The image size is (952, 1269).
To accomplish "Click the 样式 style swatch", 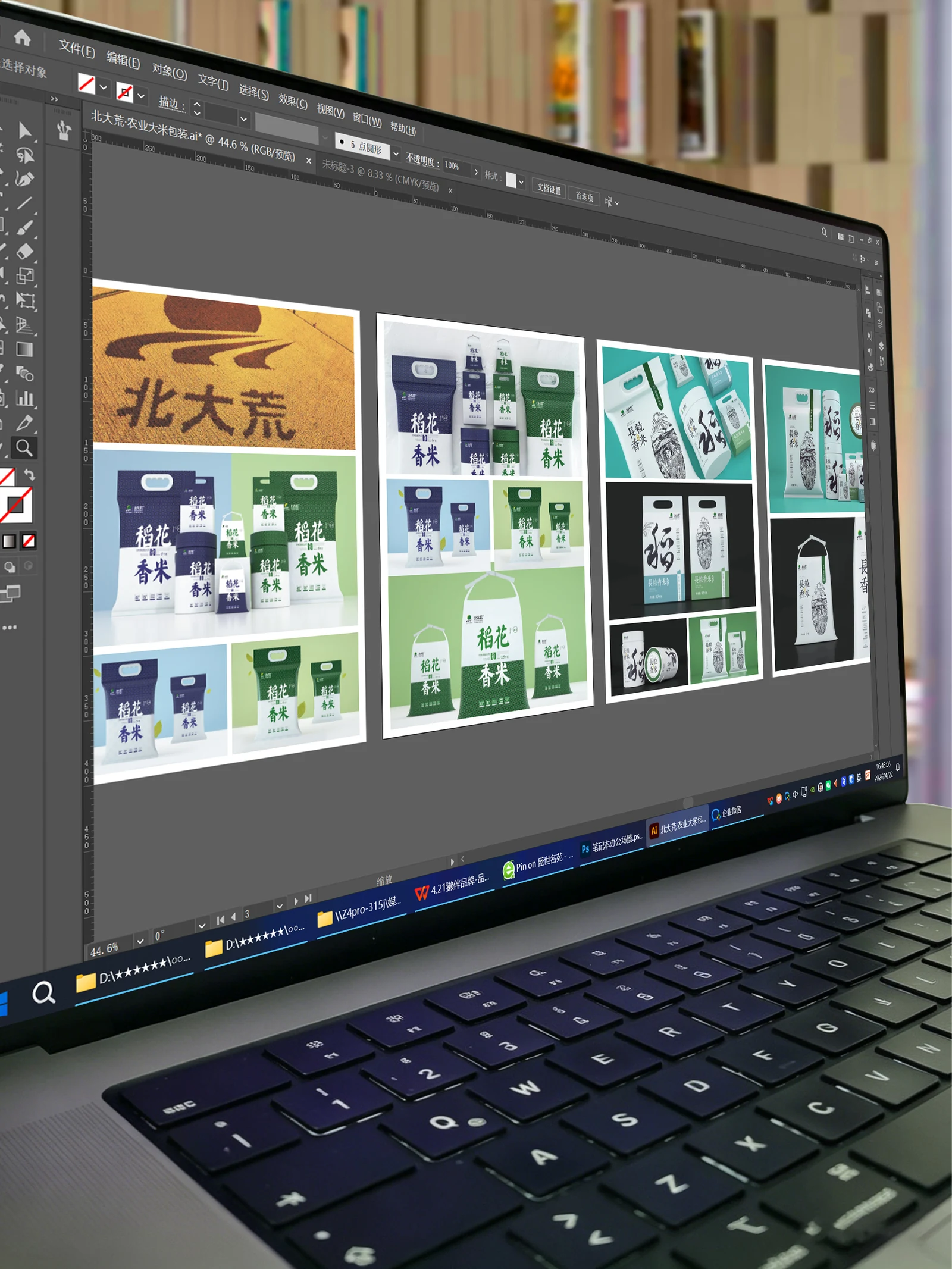I will coord(511,180).
